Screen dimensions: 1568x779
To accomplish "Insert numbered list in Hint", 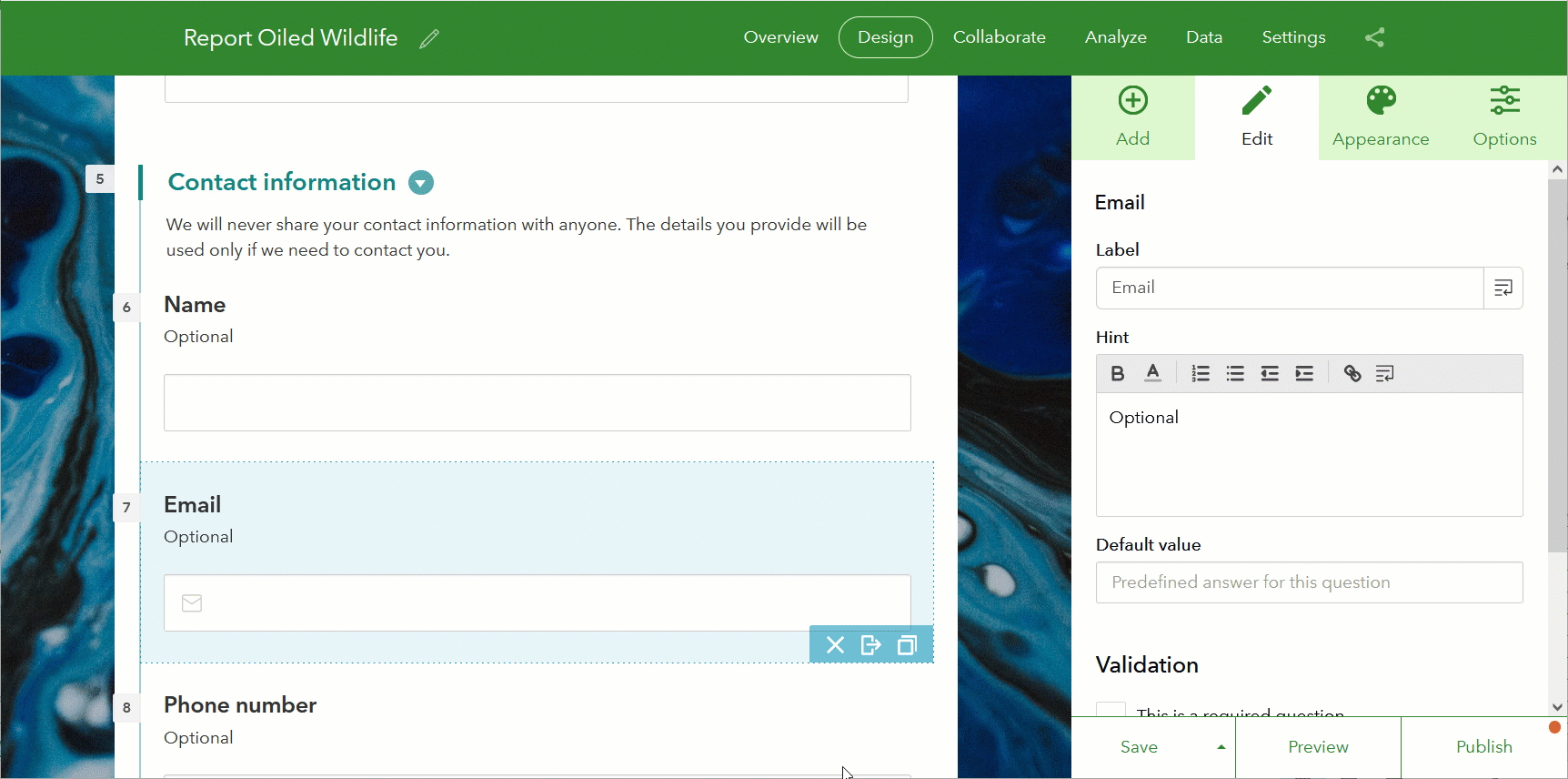I will point(1201,373).
